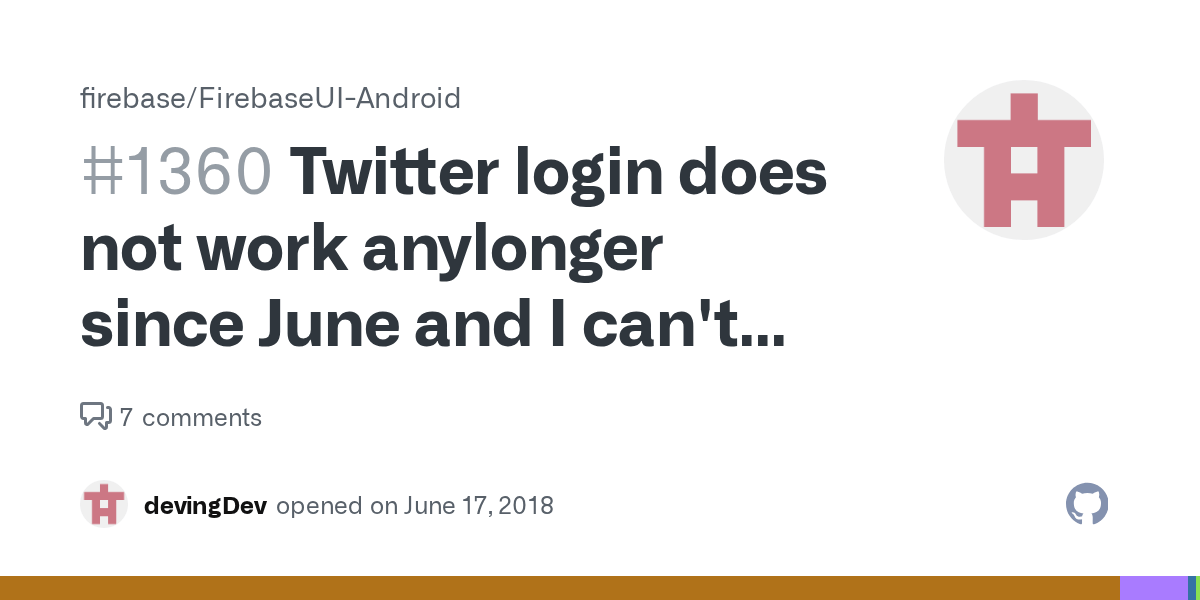This screenshot has width=1200, height=600.
Task: Click the 'not work anylonger' title line
Action: 371,250
